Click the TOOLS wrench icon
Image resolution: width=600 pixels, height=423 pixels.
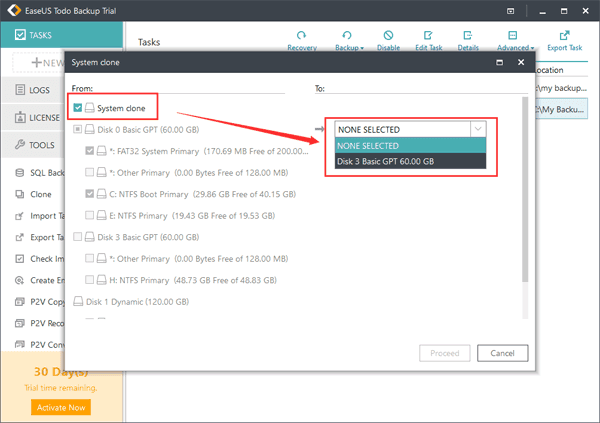click(20, 145)
